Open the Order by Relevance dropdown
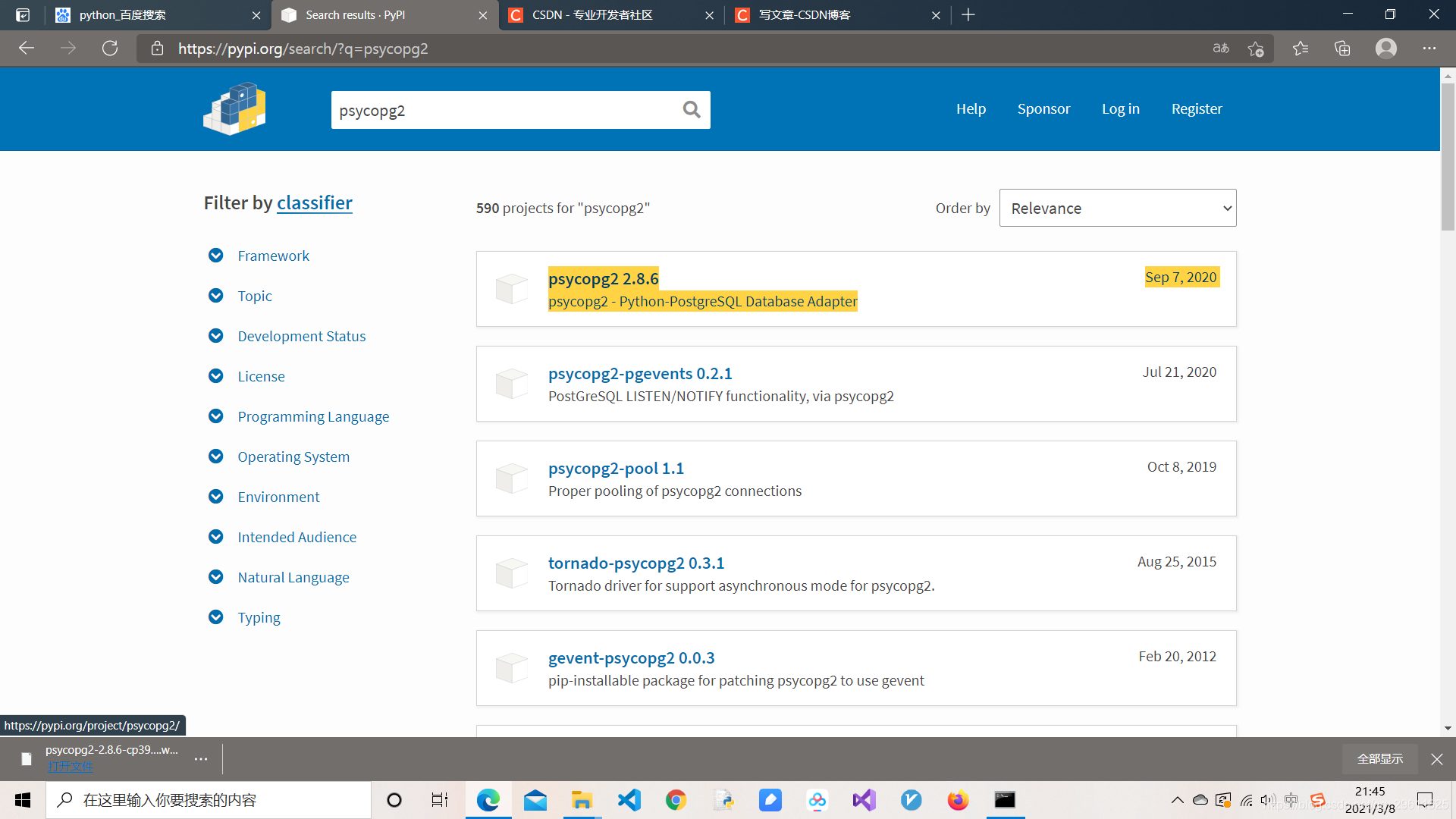Image resolution: width=1456 pixels, height=819 pixels. (x=1117, y=208)
